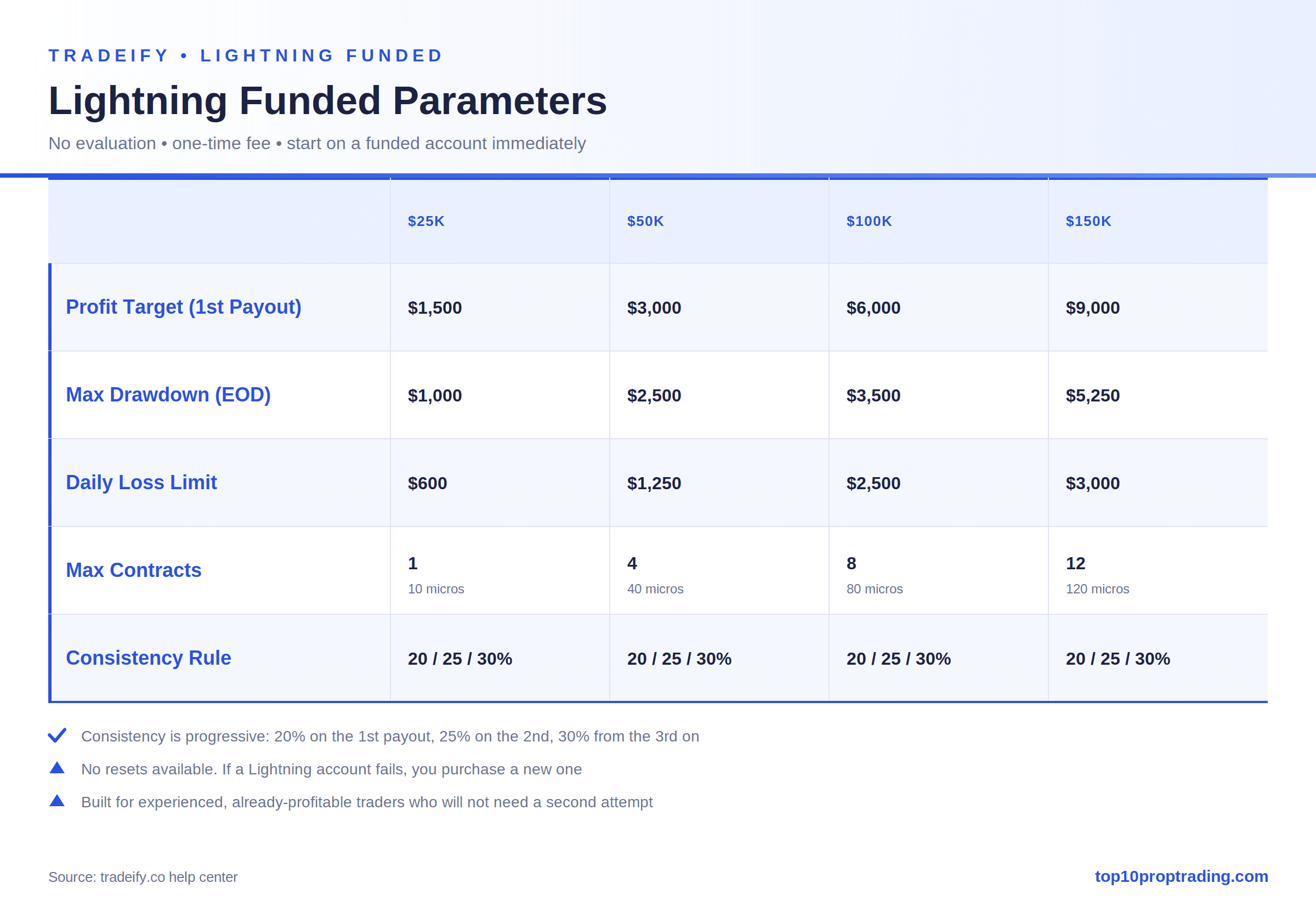The image size is (1316, 906).
Task: Click the '80 micros' contract note
Action: (x=875, y=589)
